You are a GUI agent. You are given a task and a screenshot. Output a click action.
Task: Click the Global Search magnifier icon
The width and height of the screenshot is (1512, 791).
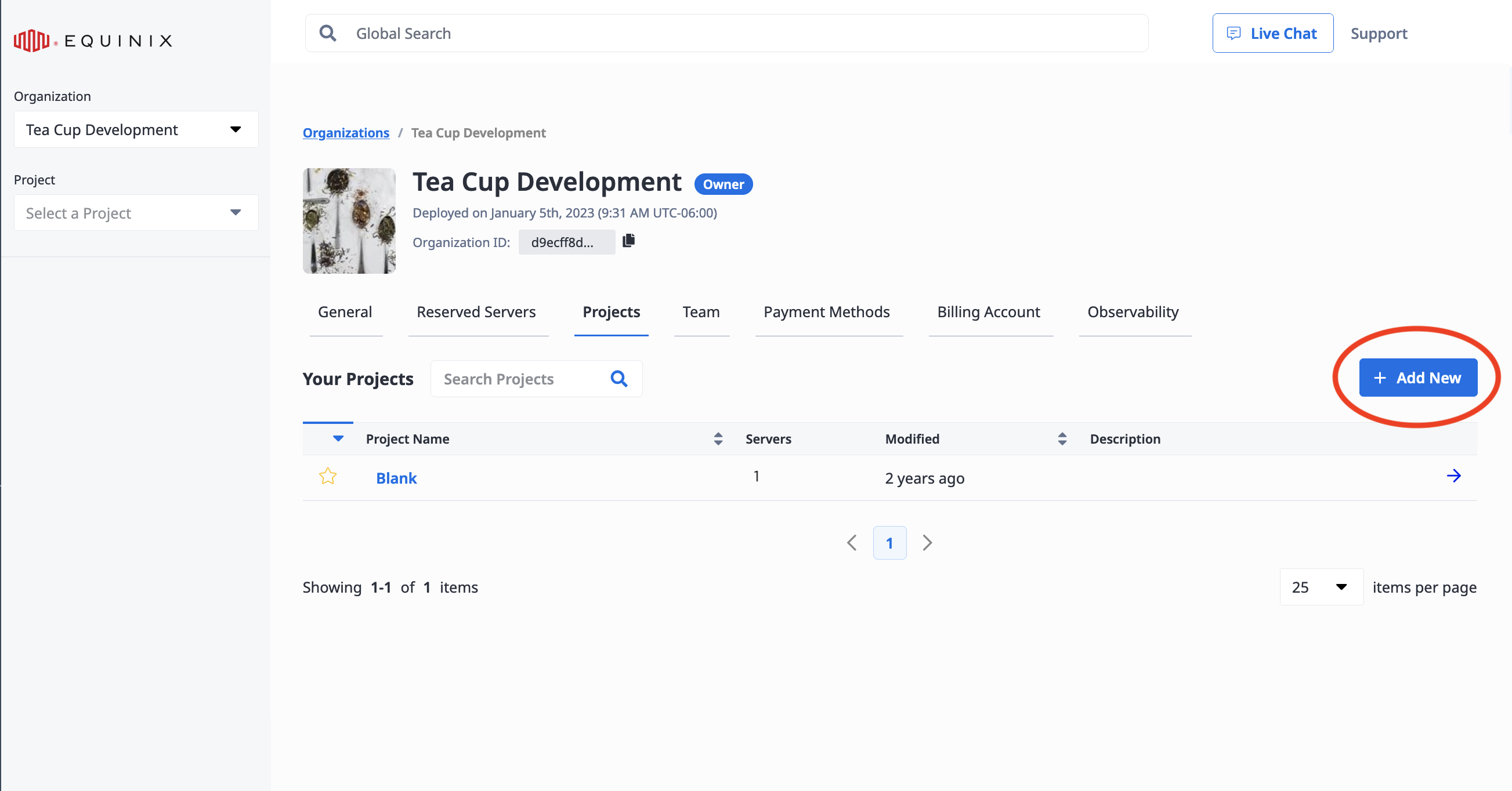click(x=327, y=33)
